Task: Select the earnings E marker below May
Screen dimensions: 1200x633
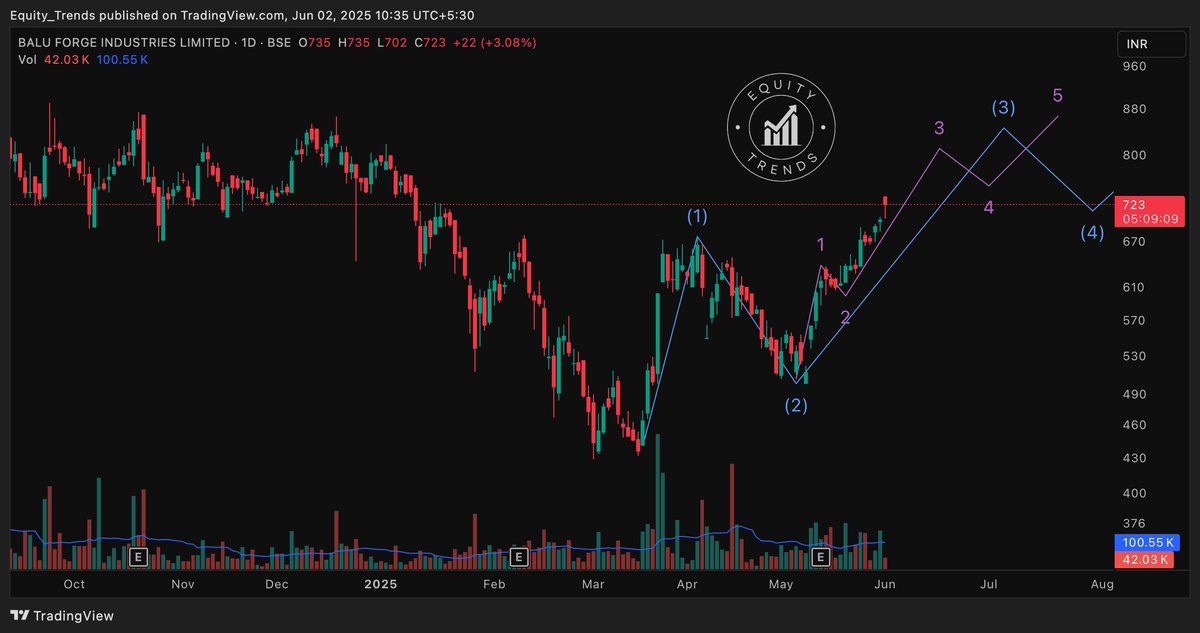Action: pos(822,557)
